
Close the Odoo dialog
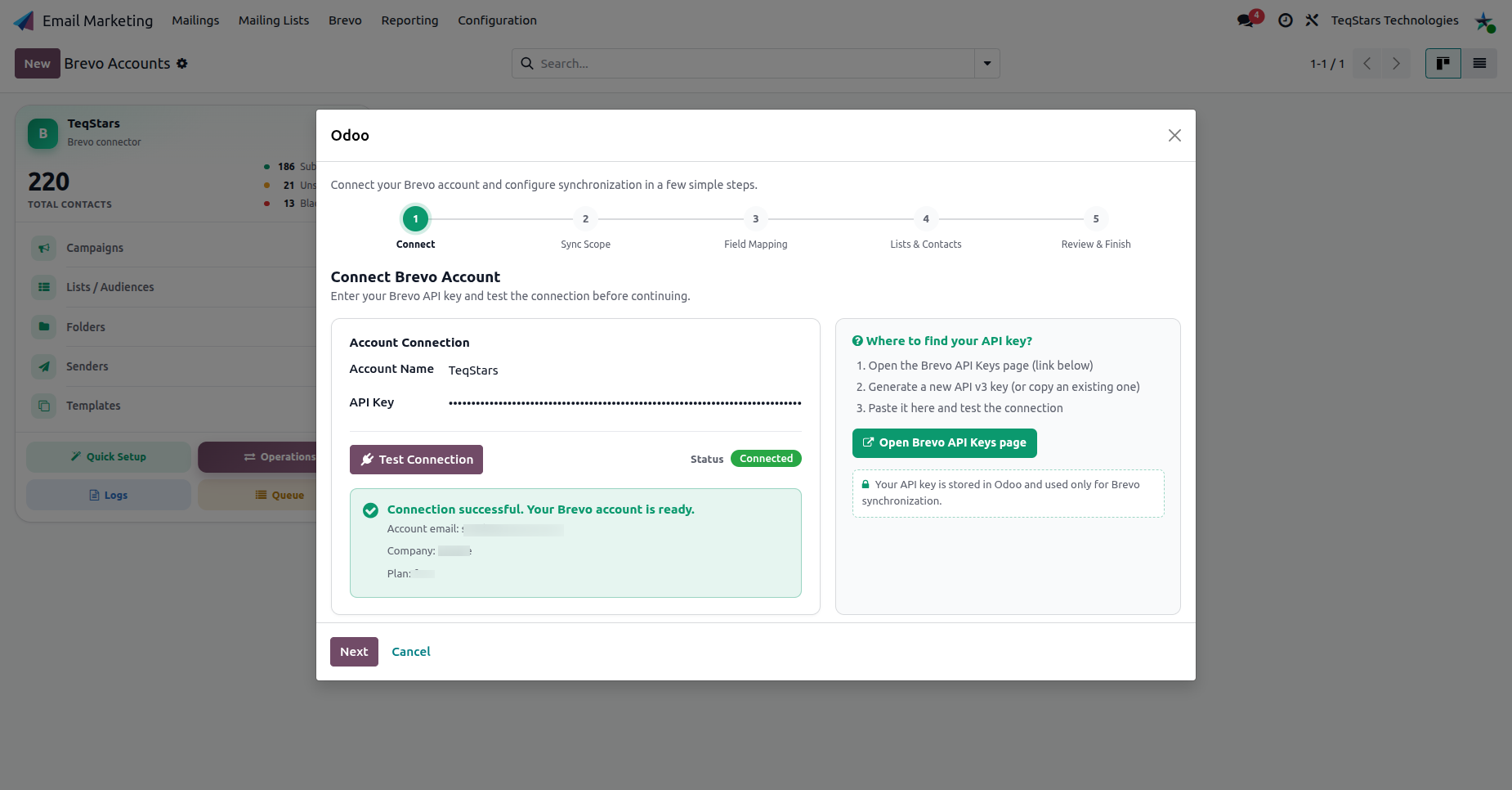(x=1174, y=136)
